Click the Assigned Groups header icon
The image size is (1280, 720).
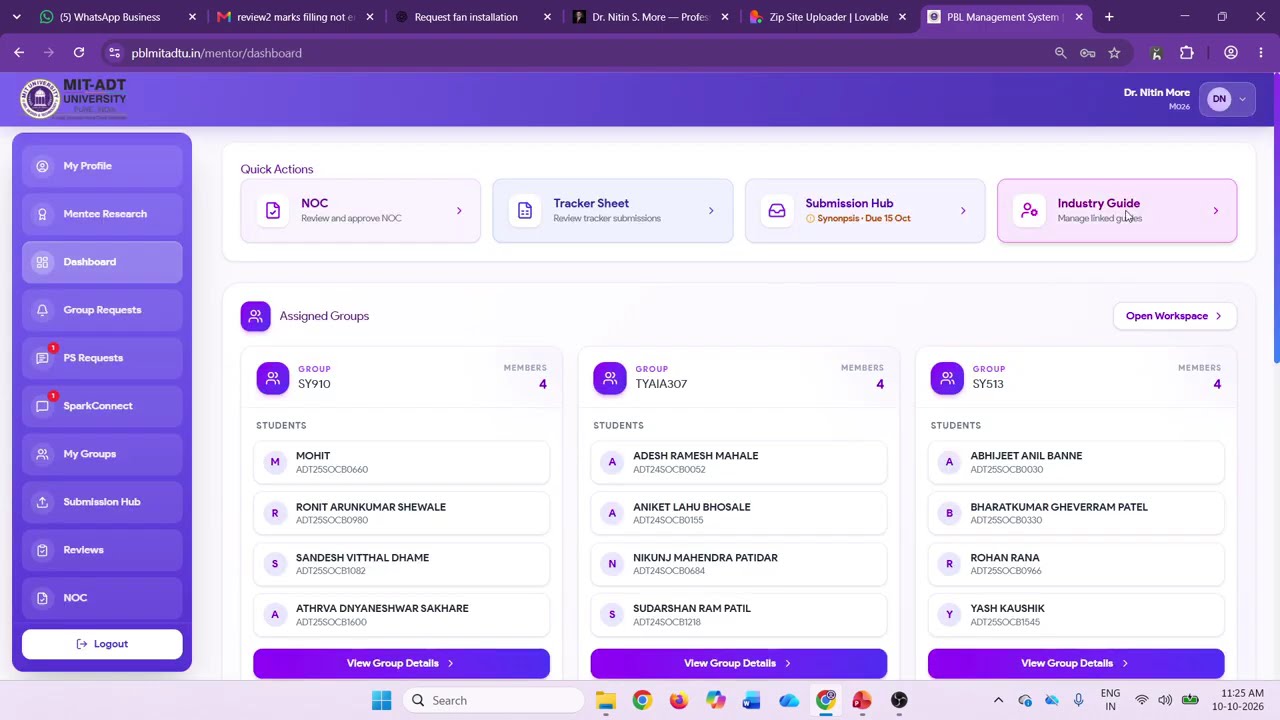[x=255, y=316]
